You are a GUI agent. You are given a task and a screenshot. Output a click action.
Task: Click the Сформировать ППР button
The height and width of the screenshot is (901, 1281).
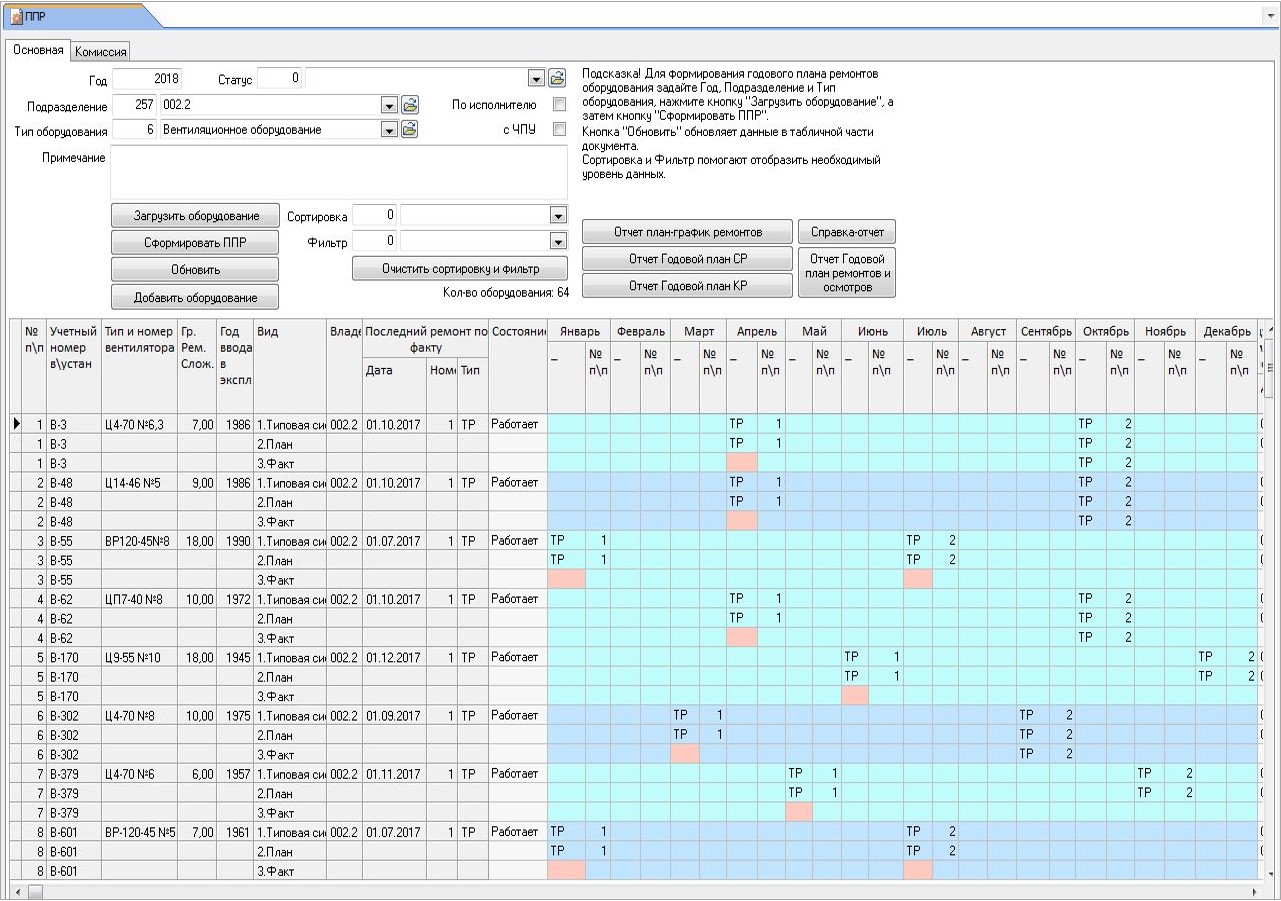(x=195, y=243)
